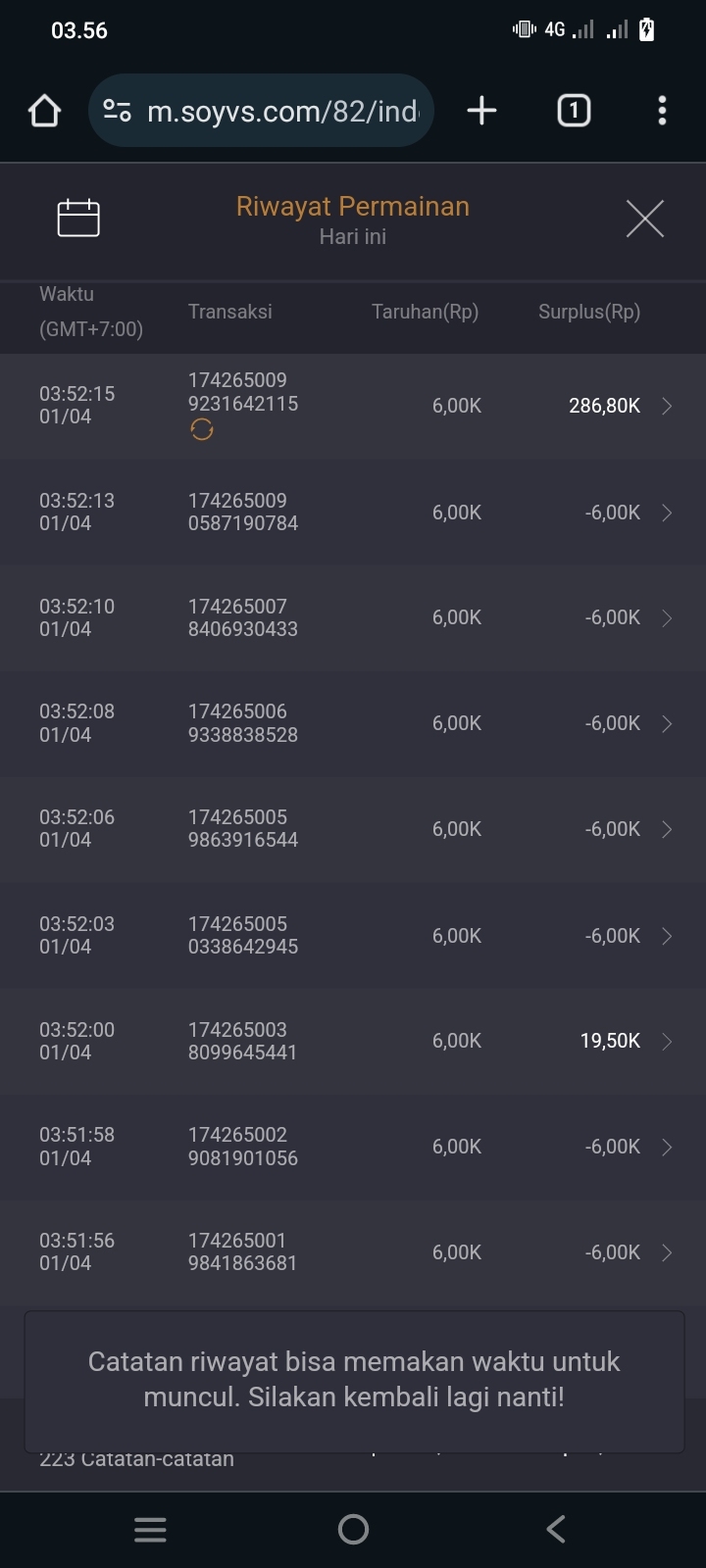The image size is (706, 1568).
Task: Click the m.soyvs.com address bar
Action: 282,111
